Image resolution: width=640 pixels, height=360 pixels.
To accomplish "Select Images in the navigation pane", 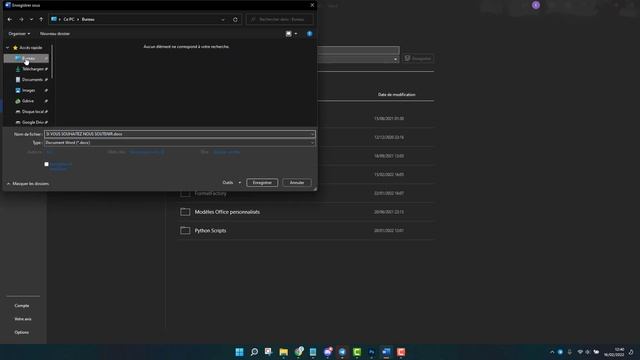I will click(x=29, y=90).
